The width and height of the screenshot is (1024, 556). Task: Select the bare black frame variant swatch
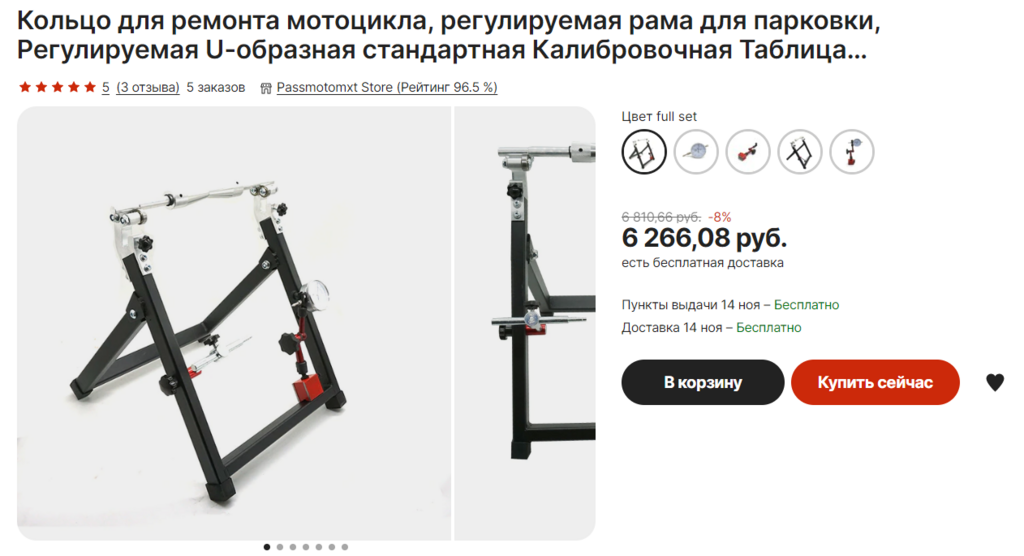(799, 152)
